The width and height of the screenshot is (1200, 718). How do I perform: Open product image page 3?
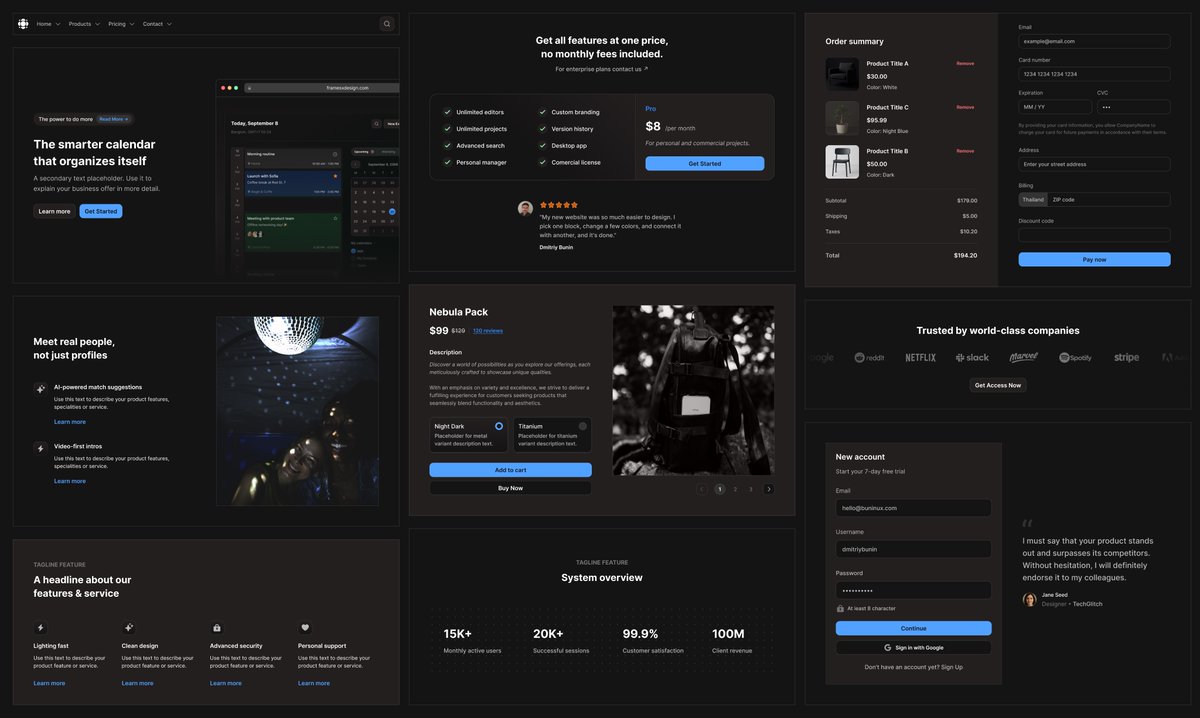pos(751,489)
